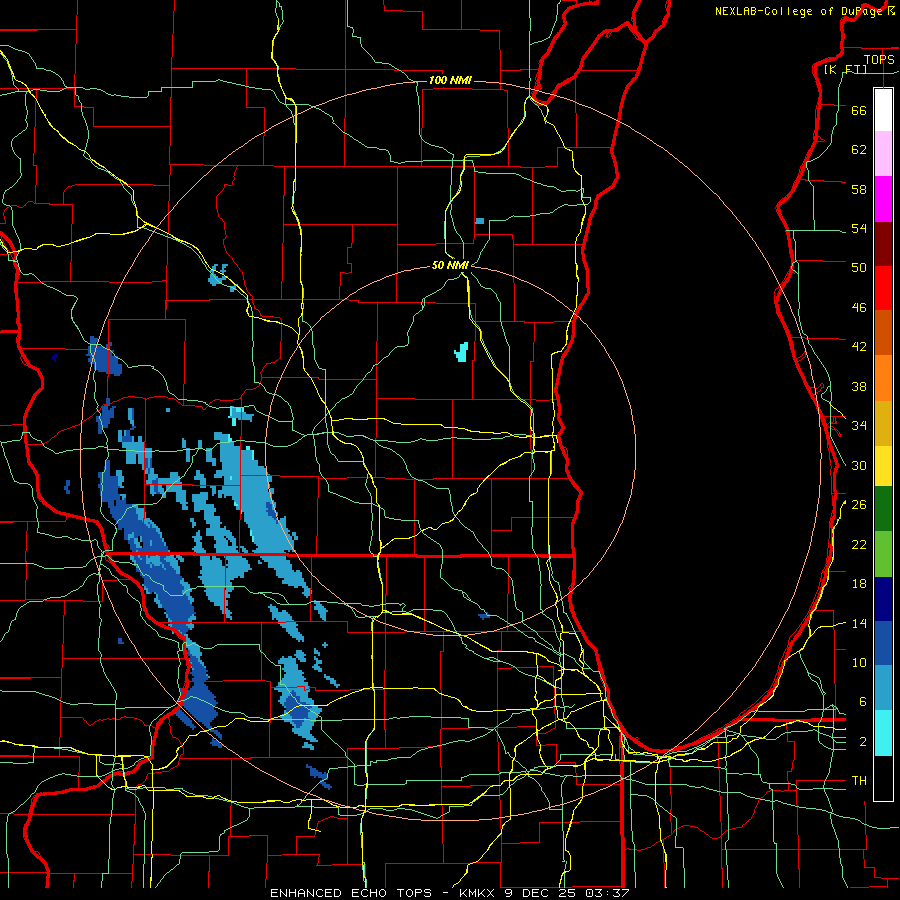This screenshot has width=900, height=900.
Task: Click the cyan echo inside the 50 NMI ring
Action: coord(461,352)
